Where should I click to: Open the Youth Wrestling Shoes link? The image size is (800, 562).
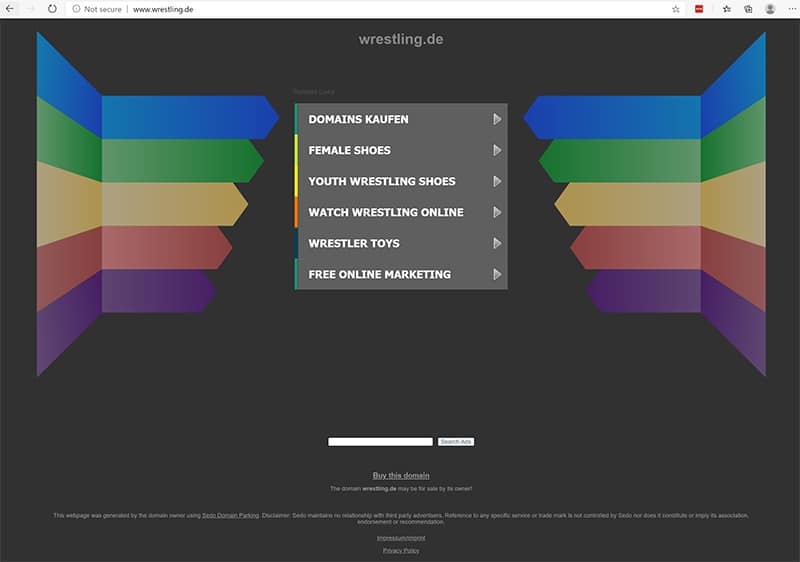(x=381, y=181)
